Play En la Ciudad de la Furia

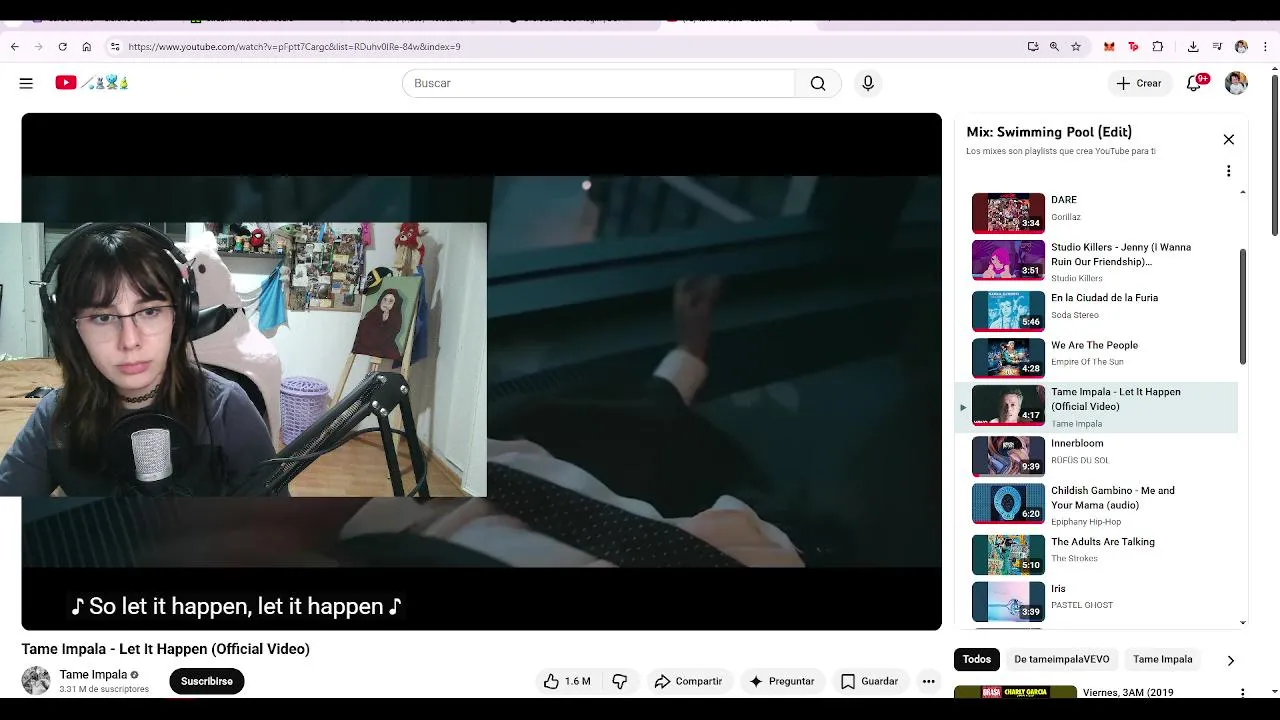(x=1097, y=310)
